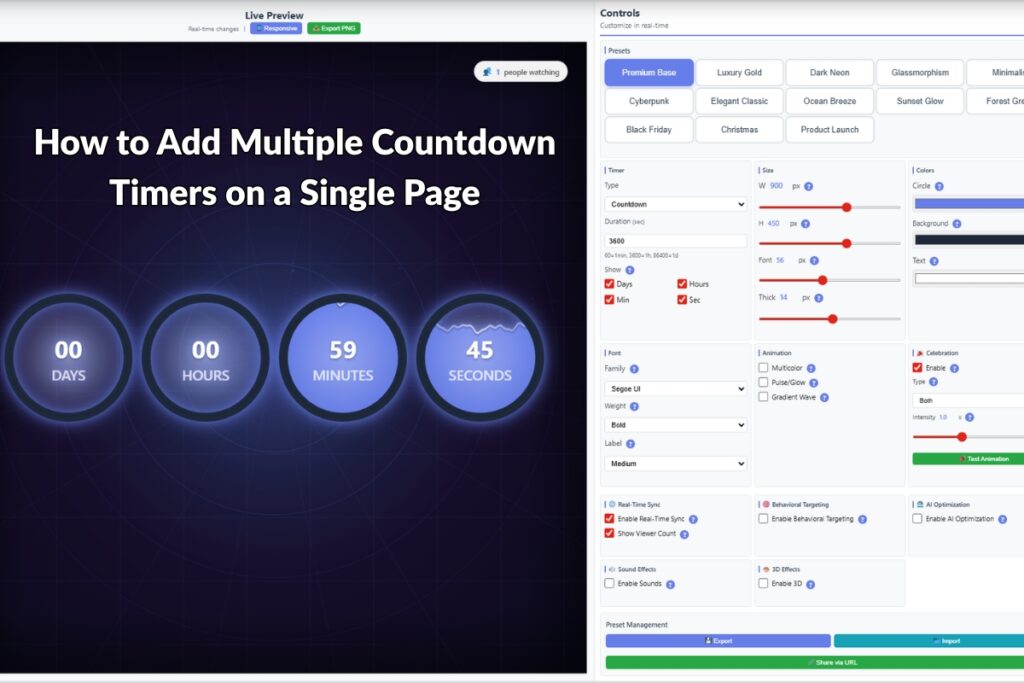Click the Duration input showing 3600

coord(674,240)
